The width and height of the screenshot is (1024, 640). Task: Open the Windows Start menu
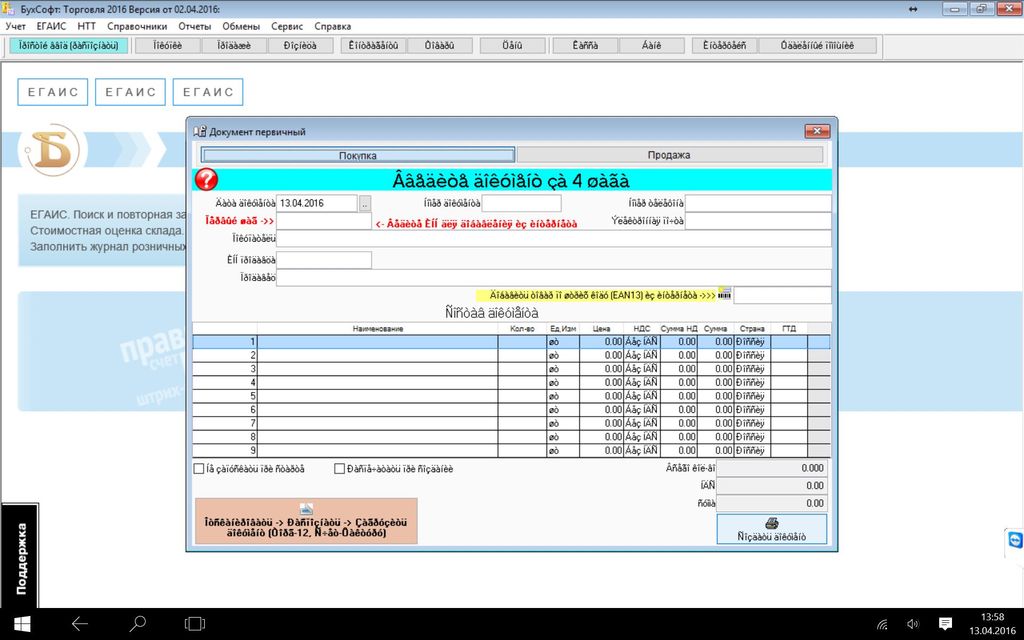pos(21,624)
